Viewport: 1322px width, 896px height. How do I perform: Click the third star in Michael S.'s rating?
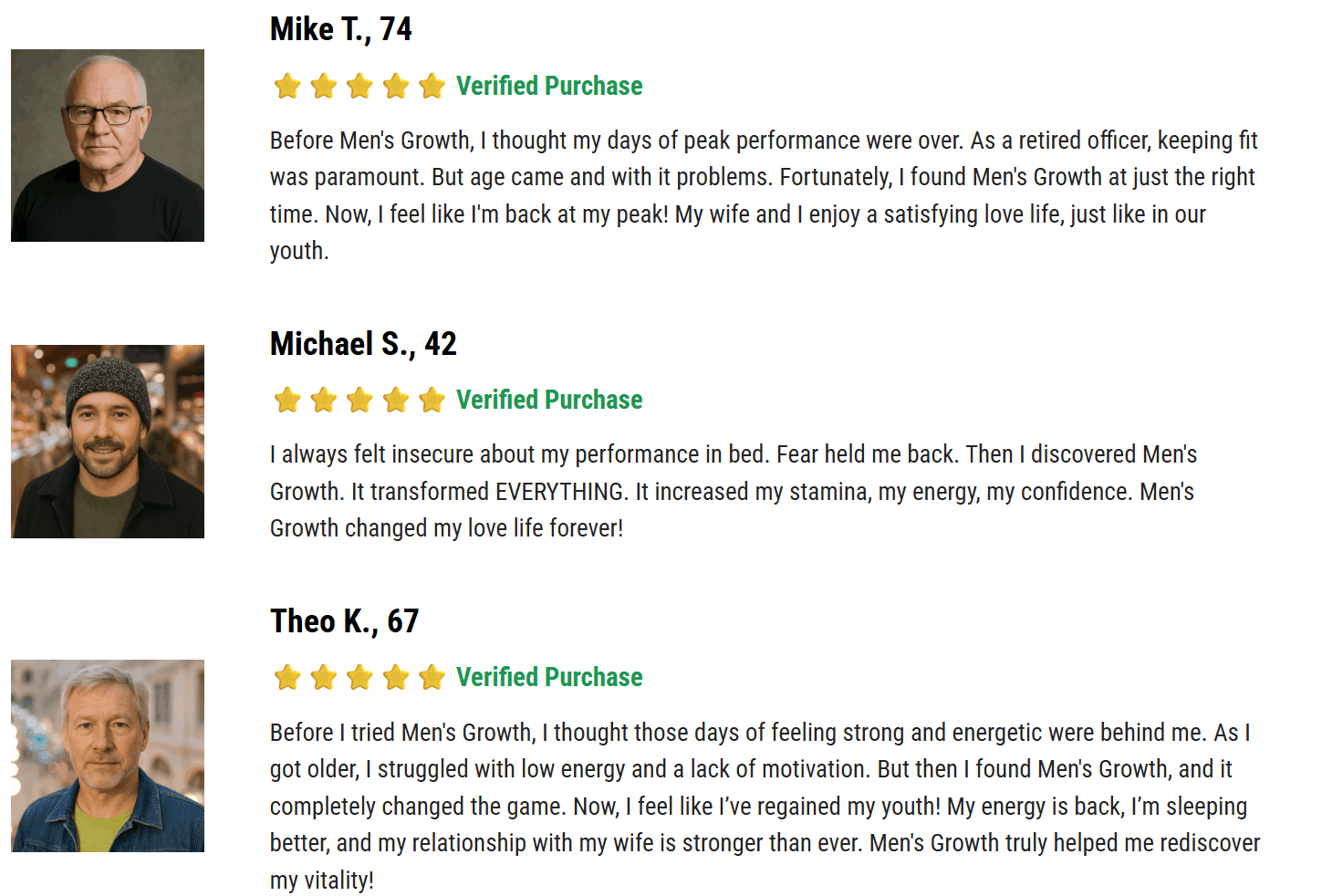[359, 401]
